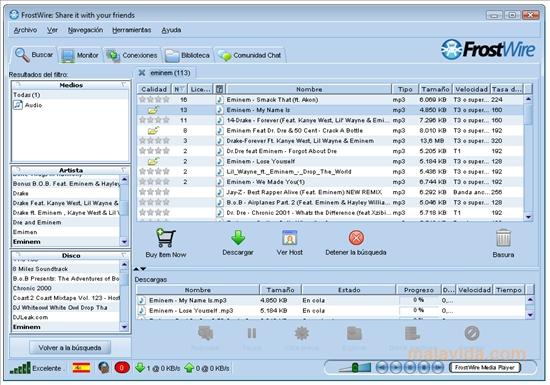The image size is (550, 385).
Task: Click the red circle showing 0 in the status bar
Action: (122, 368)
